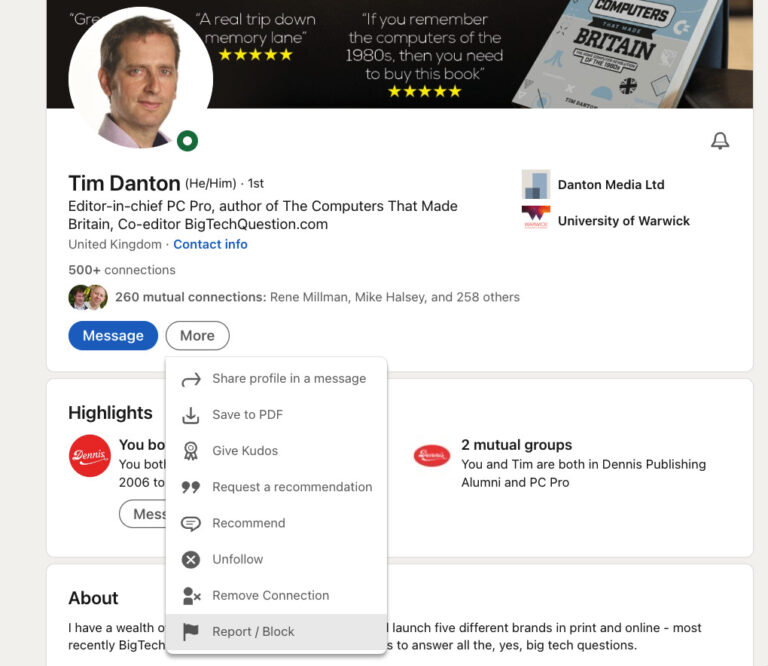Image resolution: width=768 pixels, height=666 pixels.
Task: Click the Danton Media Ltd company logo
Action: (x=536, y=184)
